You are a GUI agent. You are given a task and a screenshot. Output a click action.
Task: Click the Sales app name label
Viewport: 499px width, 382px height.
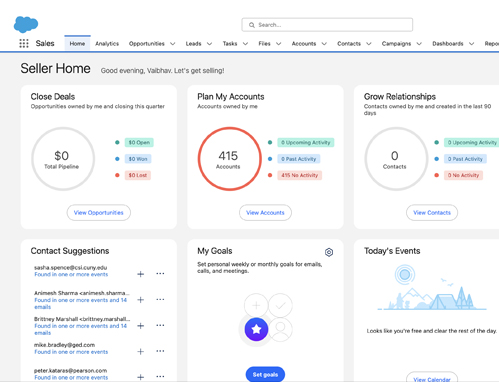45,43
